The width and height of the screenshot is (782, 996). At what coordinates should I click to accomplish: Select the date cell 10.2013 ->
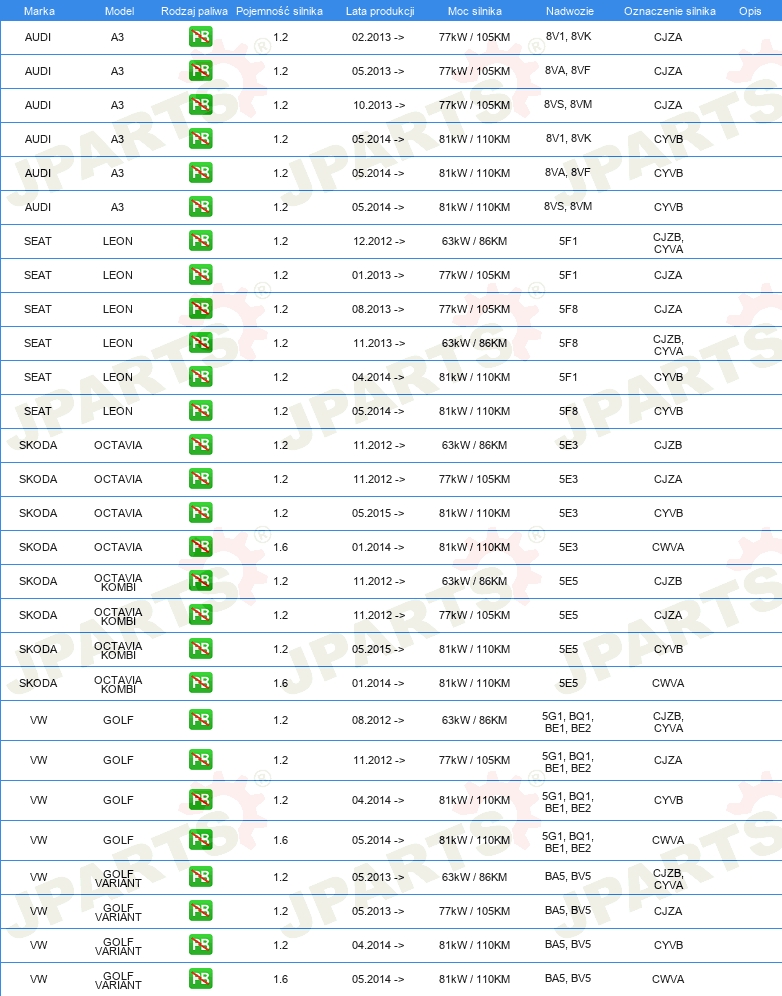(379, 105)
